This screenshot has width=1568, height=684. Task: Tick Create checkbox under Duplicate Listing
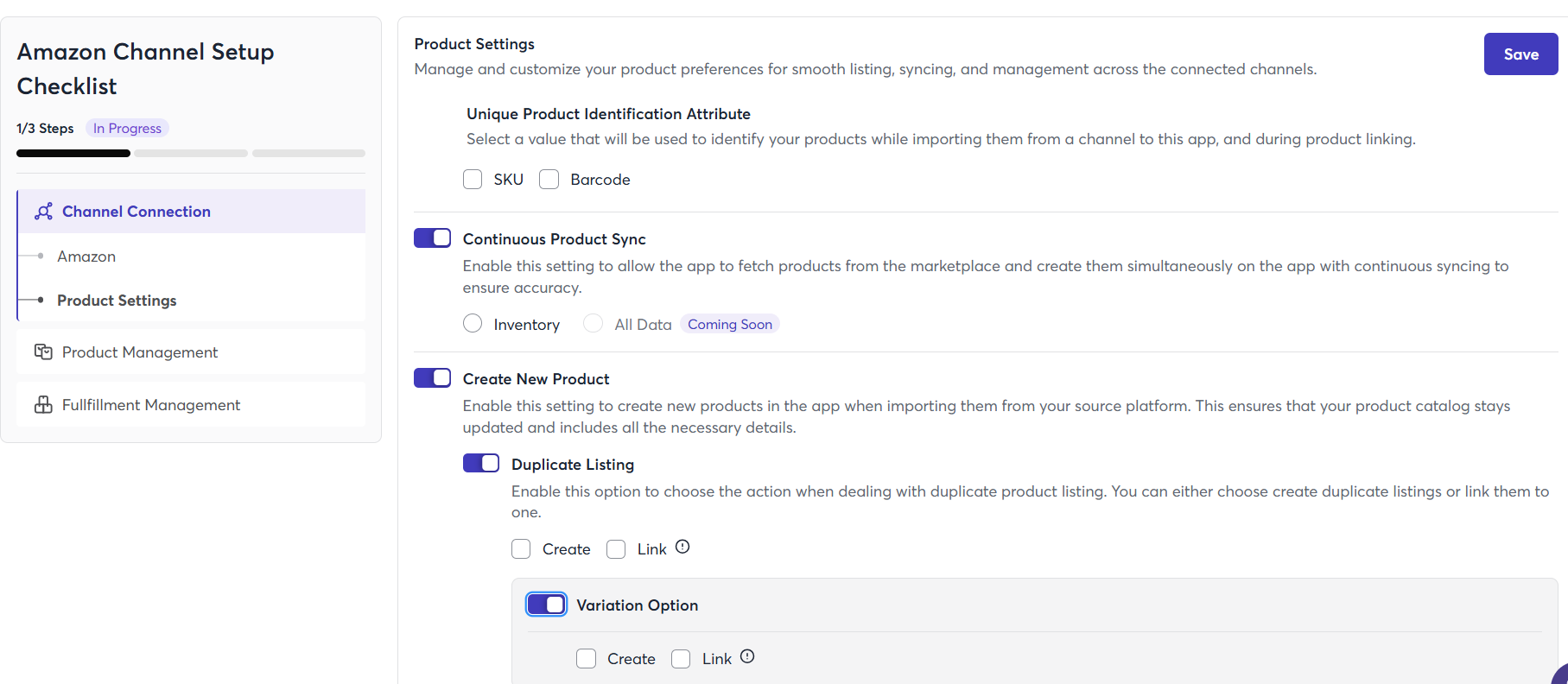click(x=521, y=549)
